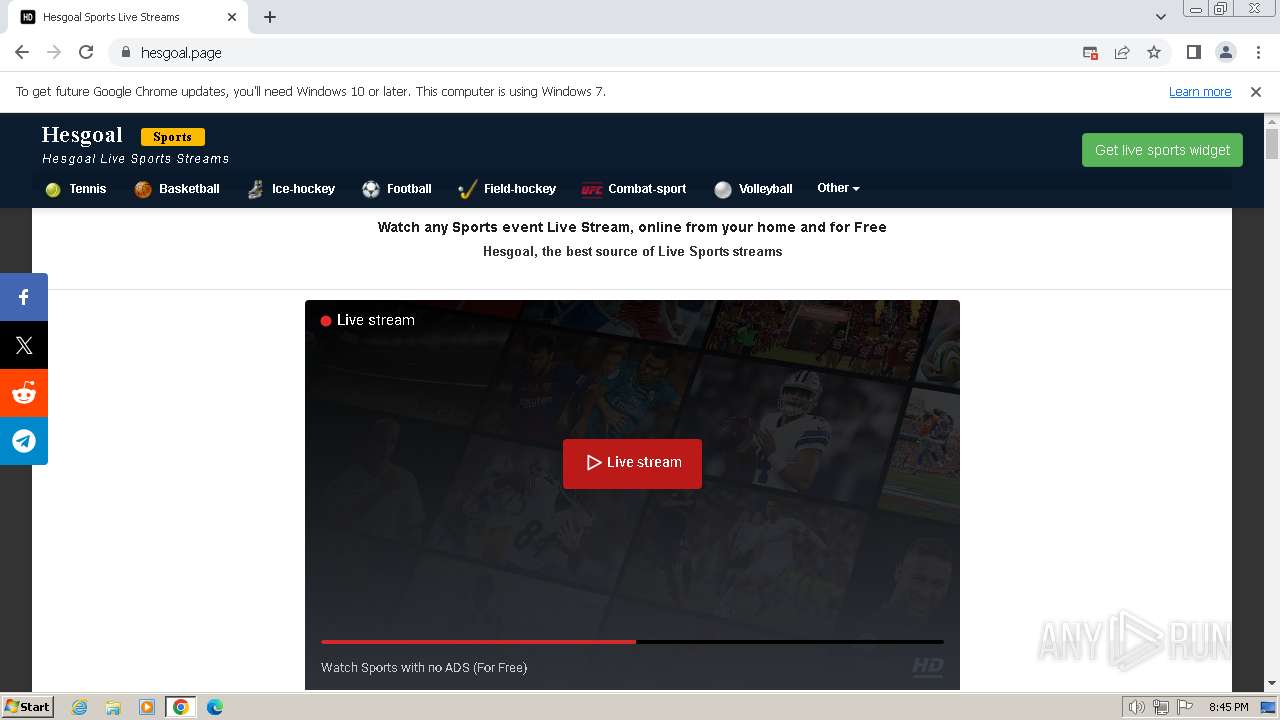Click the Field-hockey stick icon

(467, 189)
